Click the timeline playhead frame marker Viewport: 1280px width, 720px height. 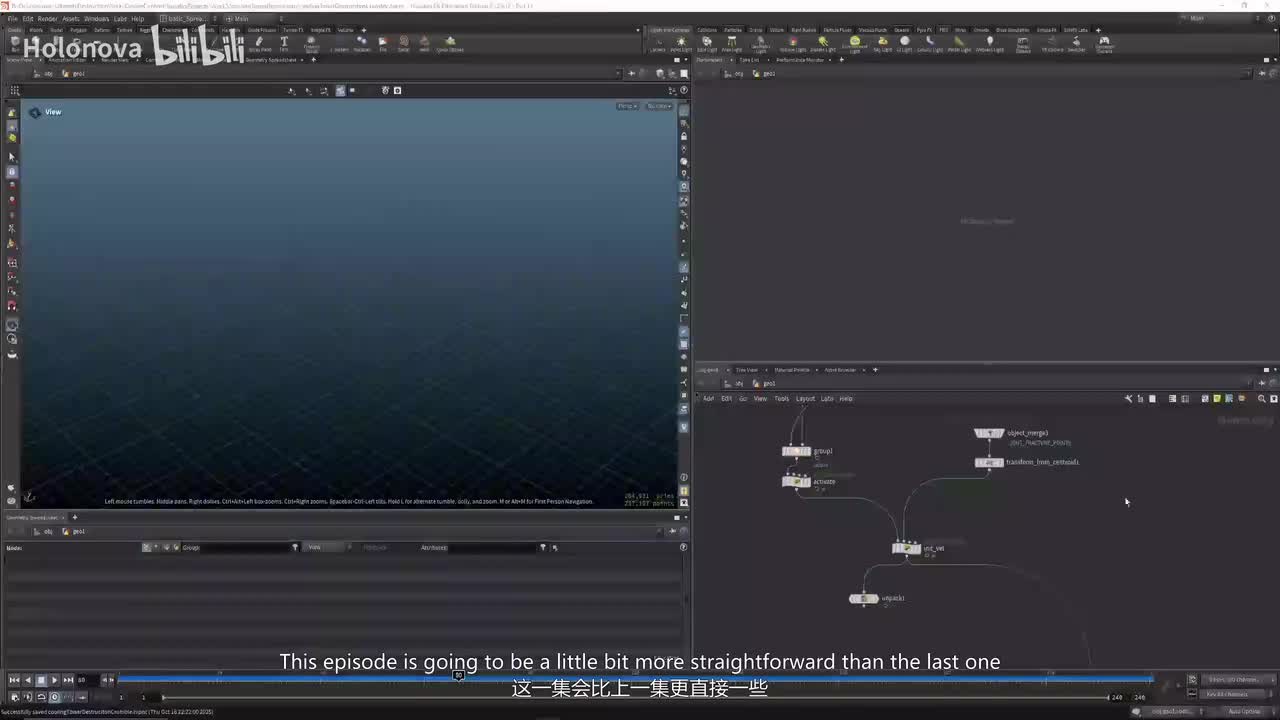[458, 676]
